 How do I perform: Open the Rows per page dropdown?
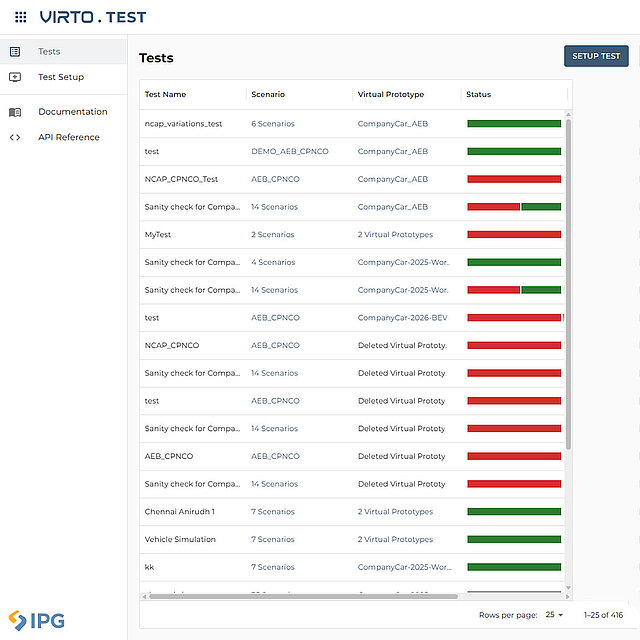click(554, 614)
